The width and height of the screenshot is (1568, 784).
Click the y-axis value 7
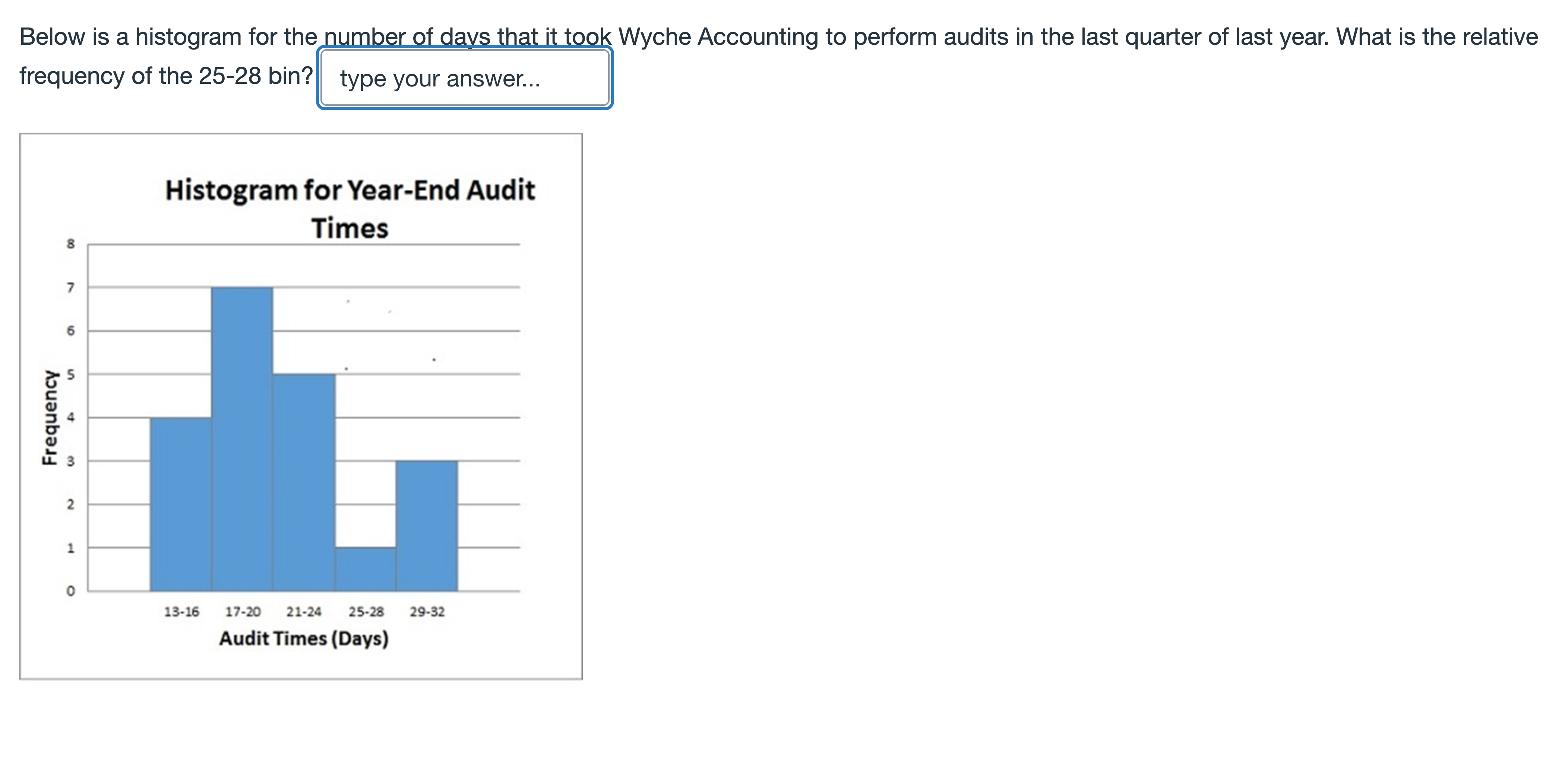tap(70, 287)
